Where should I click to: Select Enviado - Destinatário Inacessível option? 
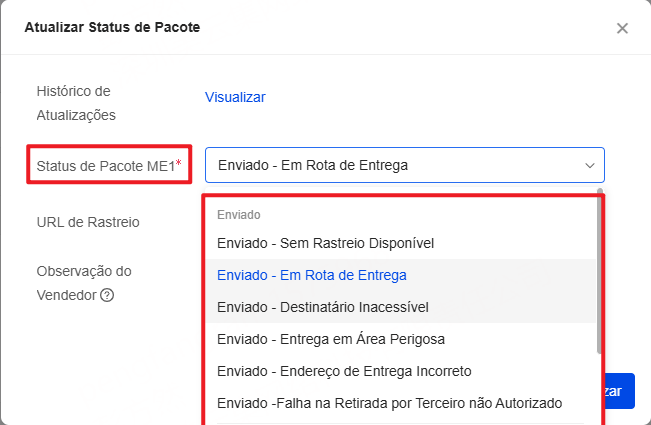(401, 307)
